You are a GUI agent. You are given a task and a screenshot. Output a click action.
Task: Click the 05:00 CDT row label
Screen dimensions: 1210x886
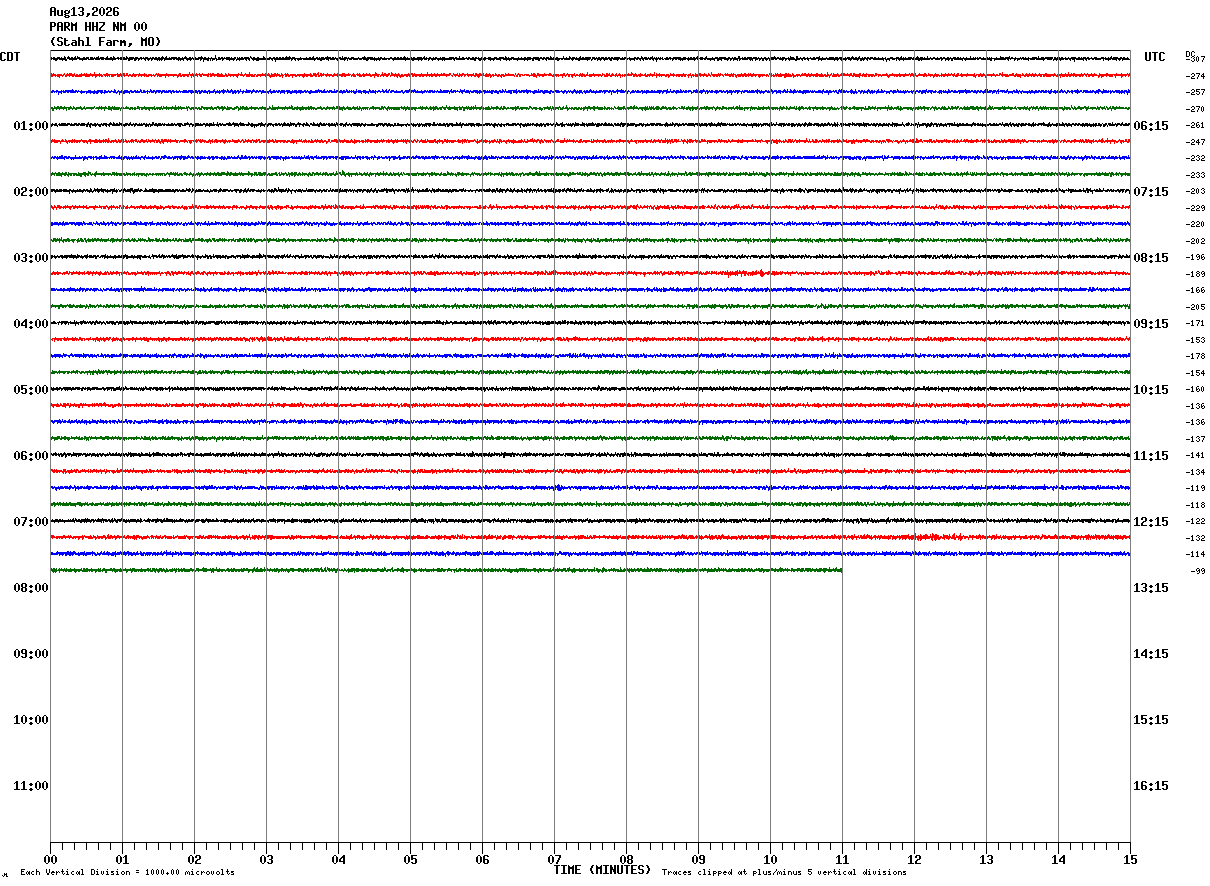coord(31,390)
